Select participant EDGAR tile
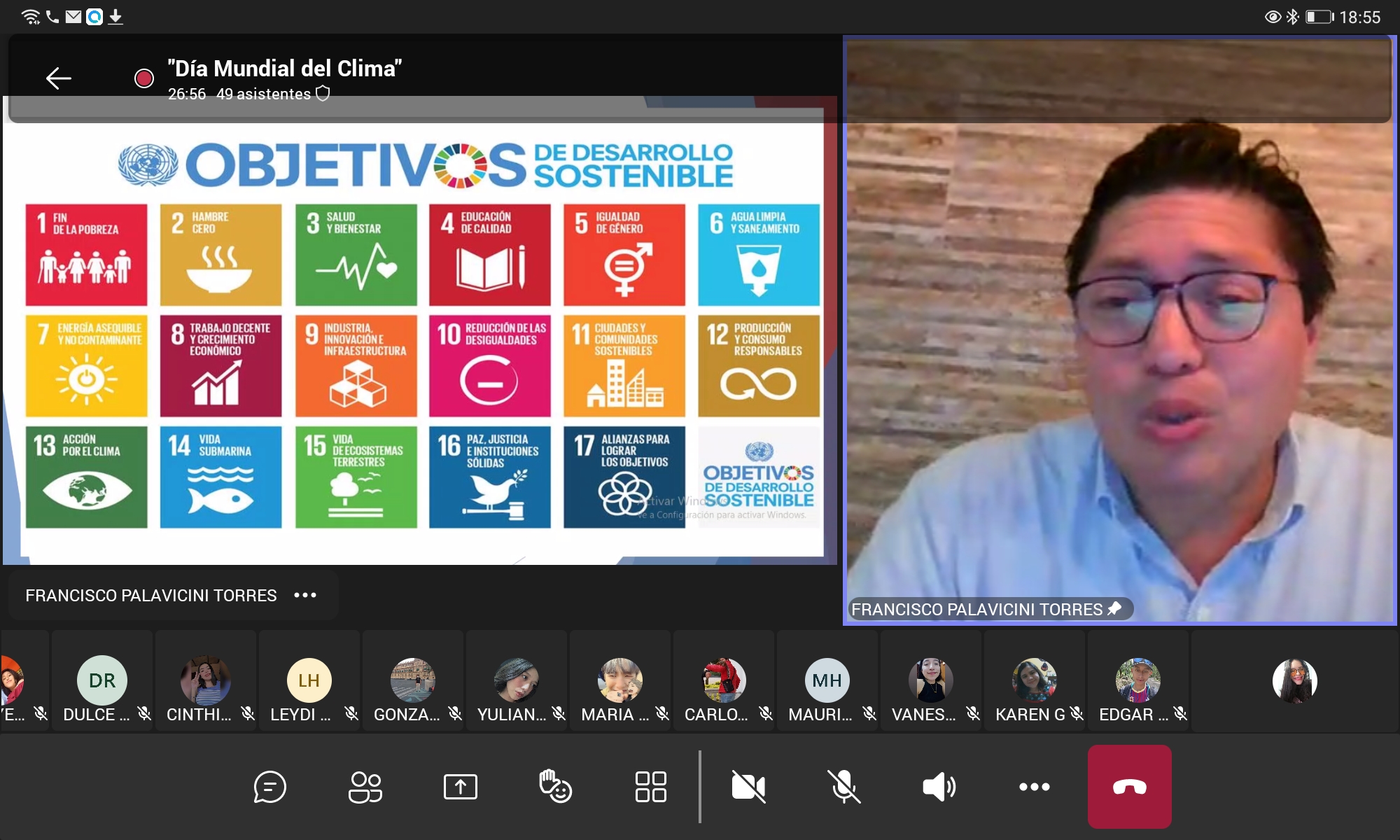The height and width of the screenshot is (840, 1400). click(1138, 680)
